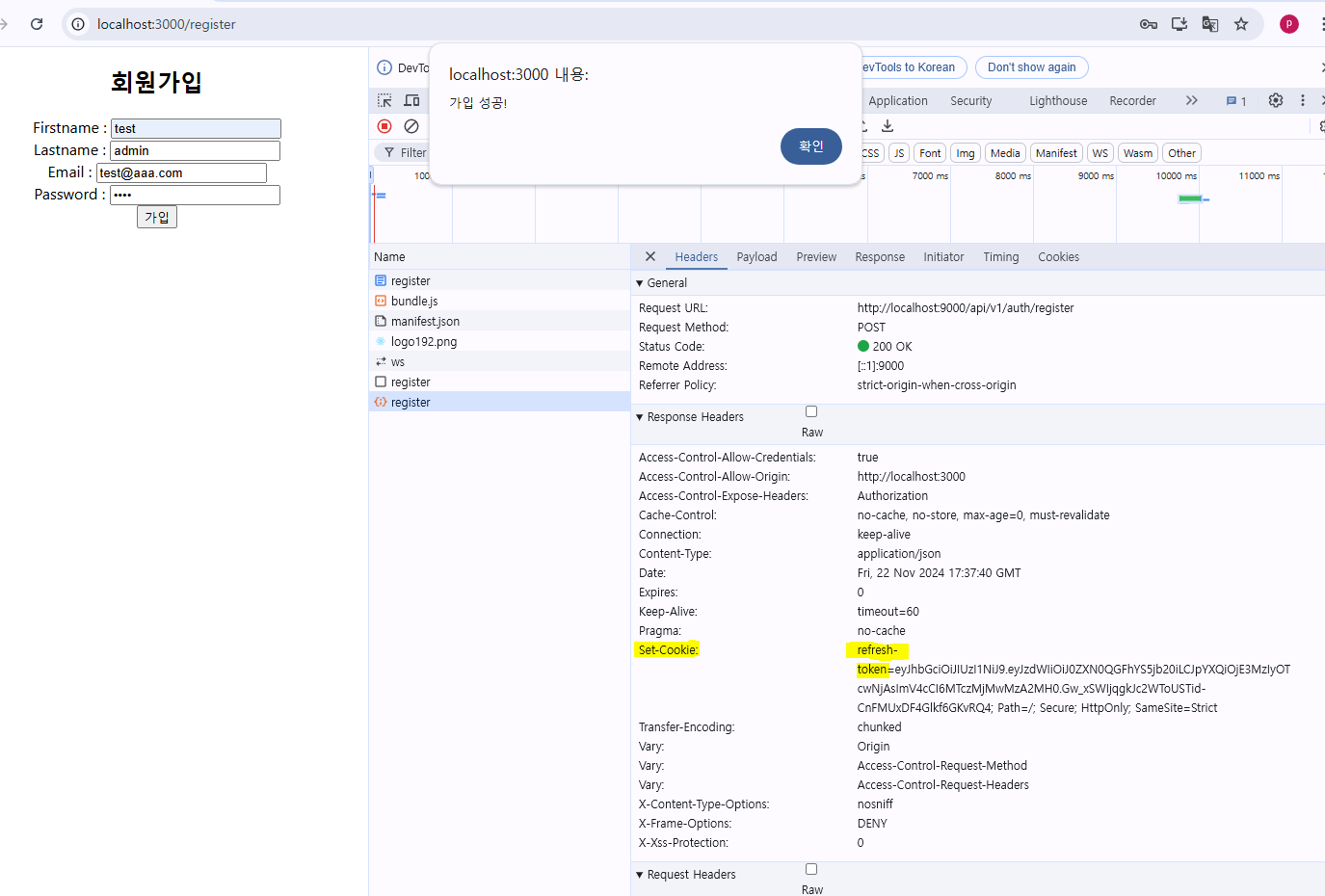Confirm the alert with 확인 button
Viewport: 1325px width, 896px height.
click(x=811, y=146)
